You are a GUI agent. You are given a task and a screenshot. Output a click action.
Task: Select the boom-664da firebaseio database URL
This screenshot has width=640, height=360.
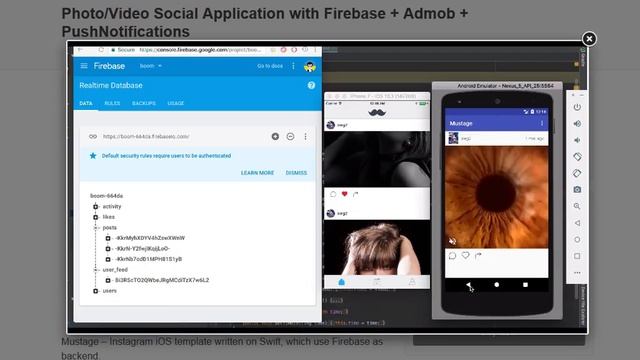coord(146,136)
